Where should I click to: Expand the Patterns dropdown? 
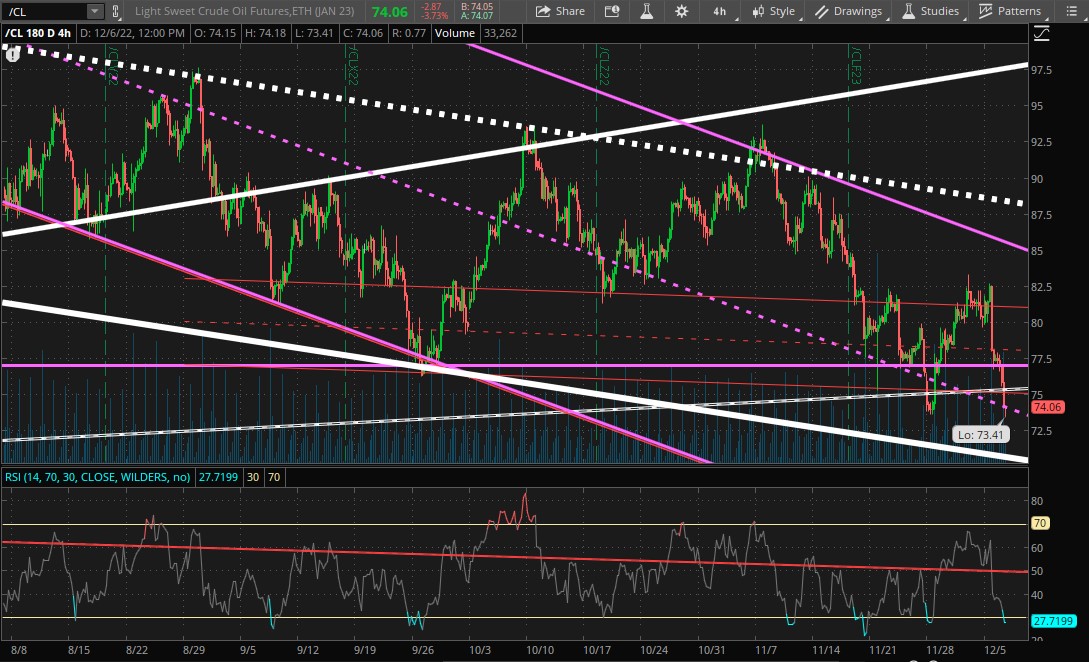point(1013,11)
